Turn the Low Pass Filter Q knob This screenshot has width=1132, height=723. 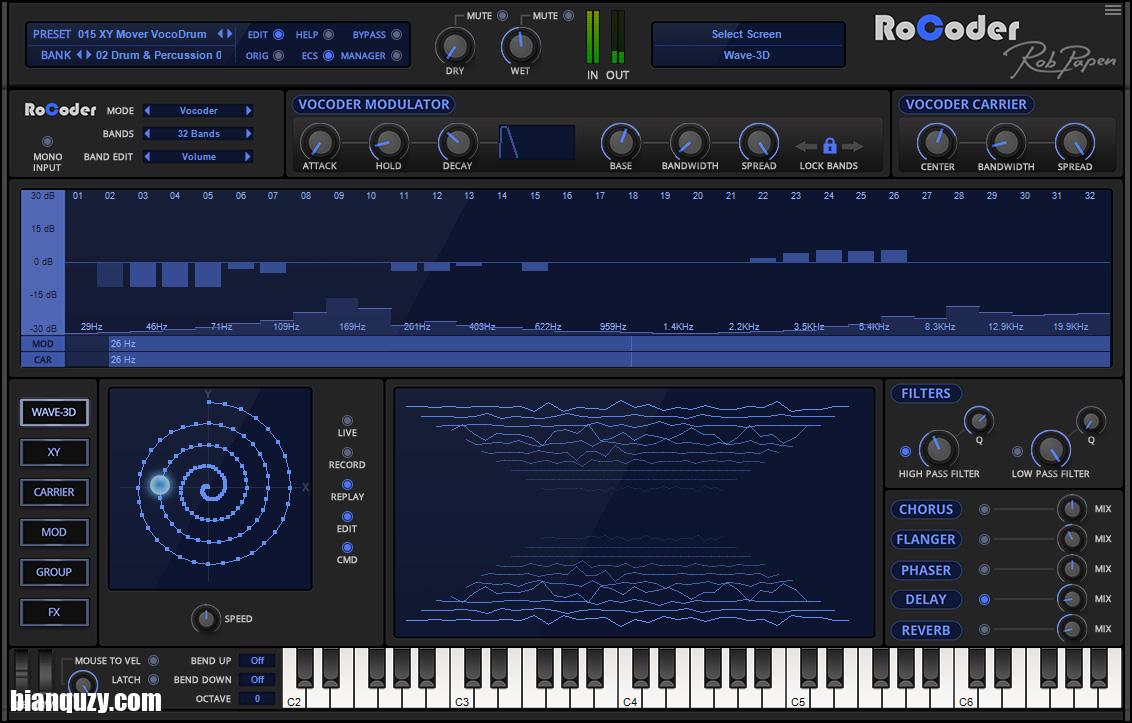[1090, 420]
